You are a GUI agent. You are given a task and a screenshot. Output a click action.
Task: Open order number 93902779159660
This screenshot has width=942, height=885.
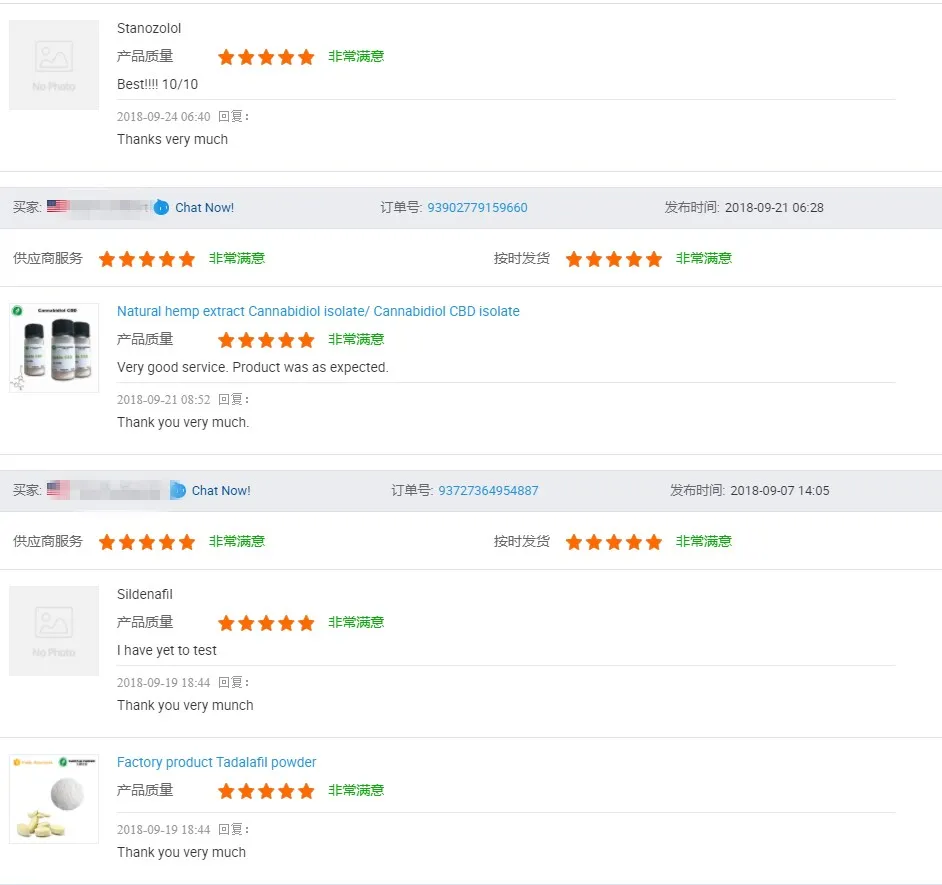tap(477, 208)
